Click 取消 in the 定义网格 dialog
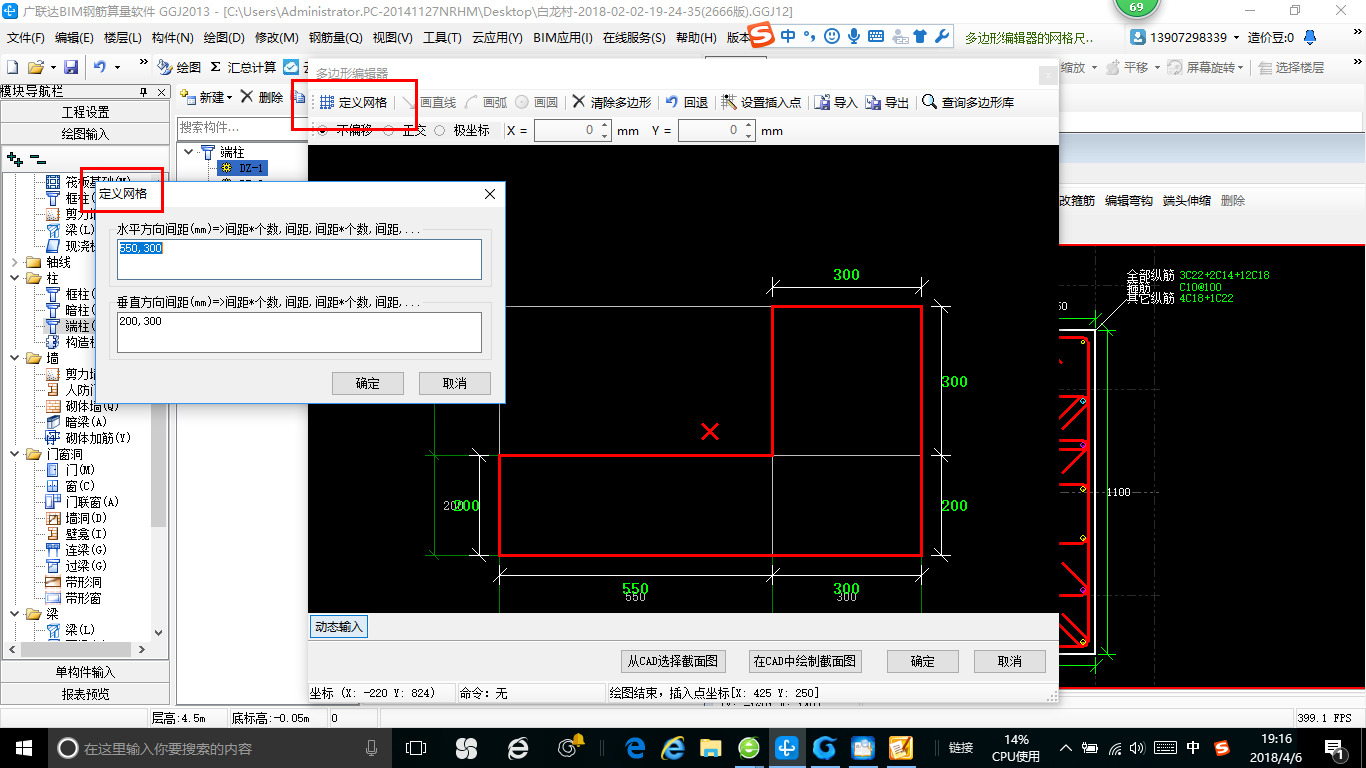The height and width of the screenshot is (768, 1366). (x=455, y=383)
